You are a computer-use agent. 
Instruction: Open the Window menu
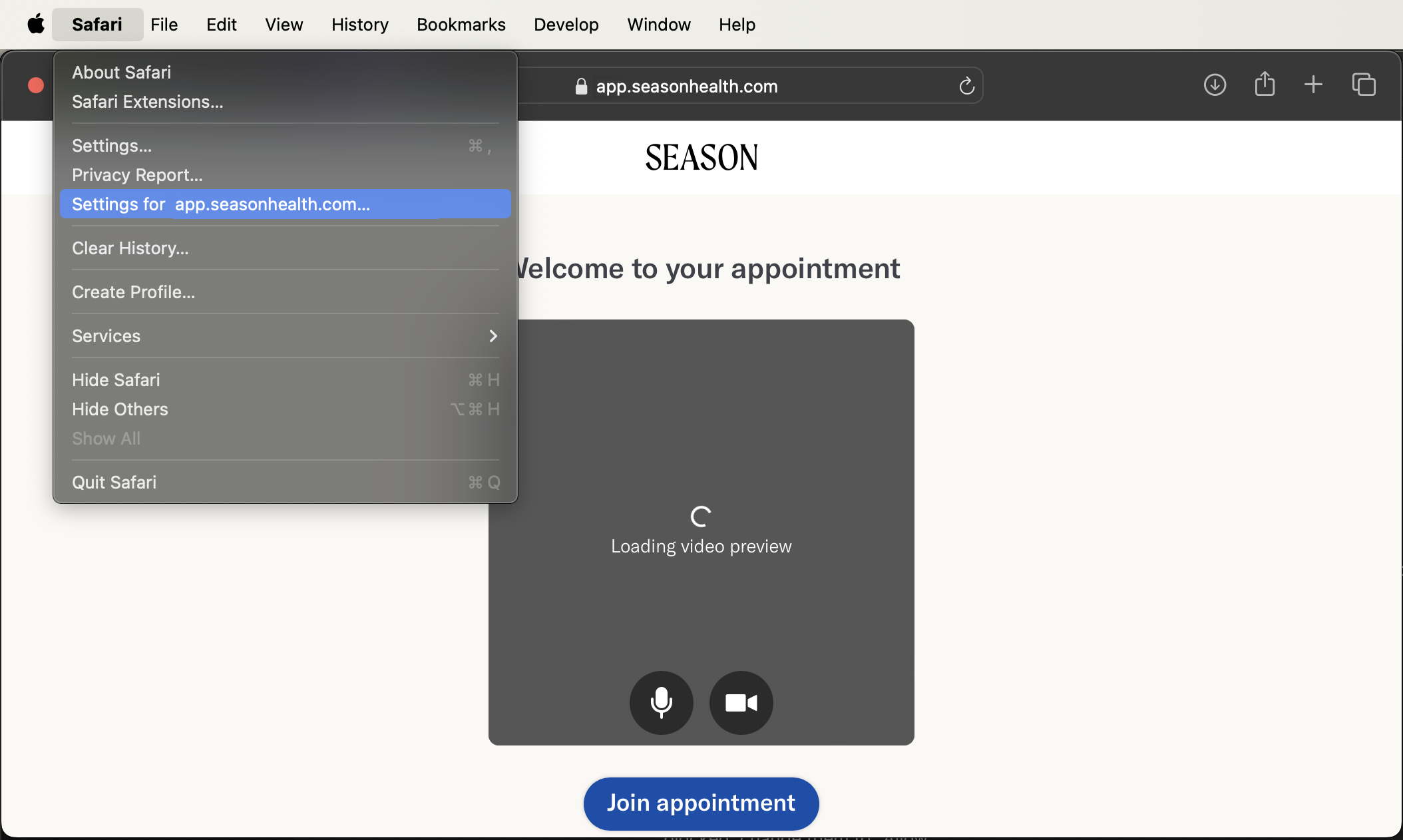click(x=658, y=25)
